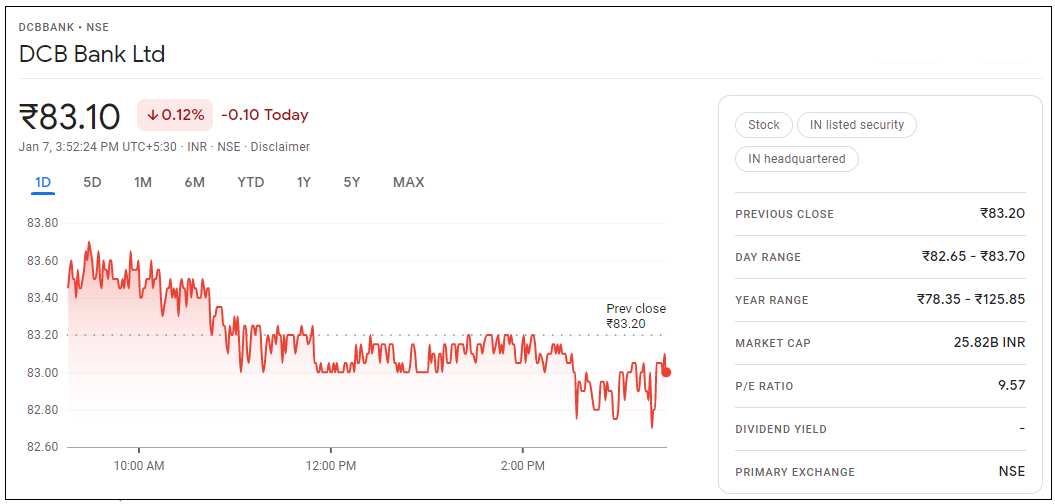The width and height of the screenshot is (1055, 504).
Task: Click the 12:00 PM axis label
Action: (330, 466)
